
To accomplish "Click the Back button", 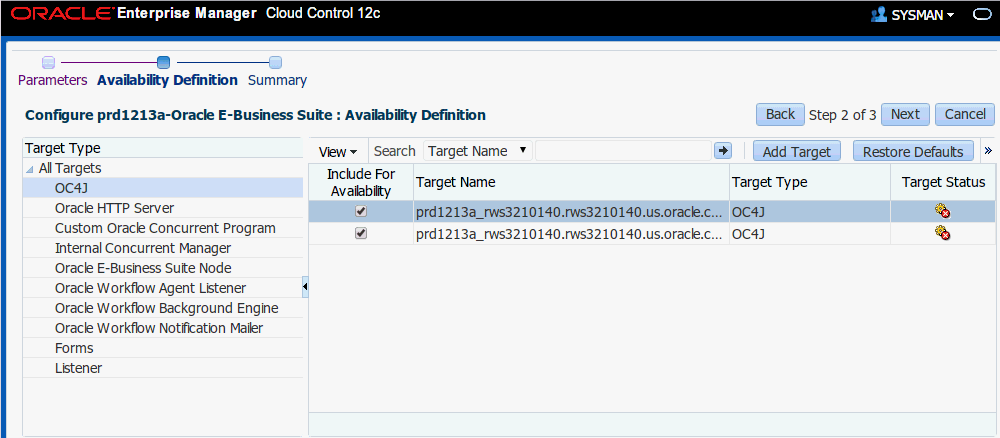I will pyautogui.click(x=780, y=114).
